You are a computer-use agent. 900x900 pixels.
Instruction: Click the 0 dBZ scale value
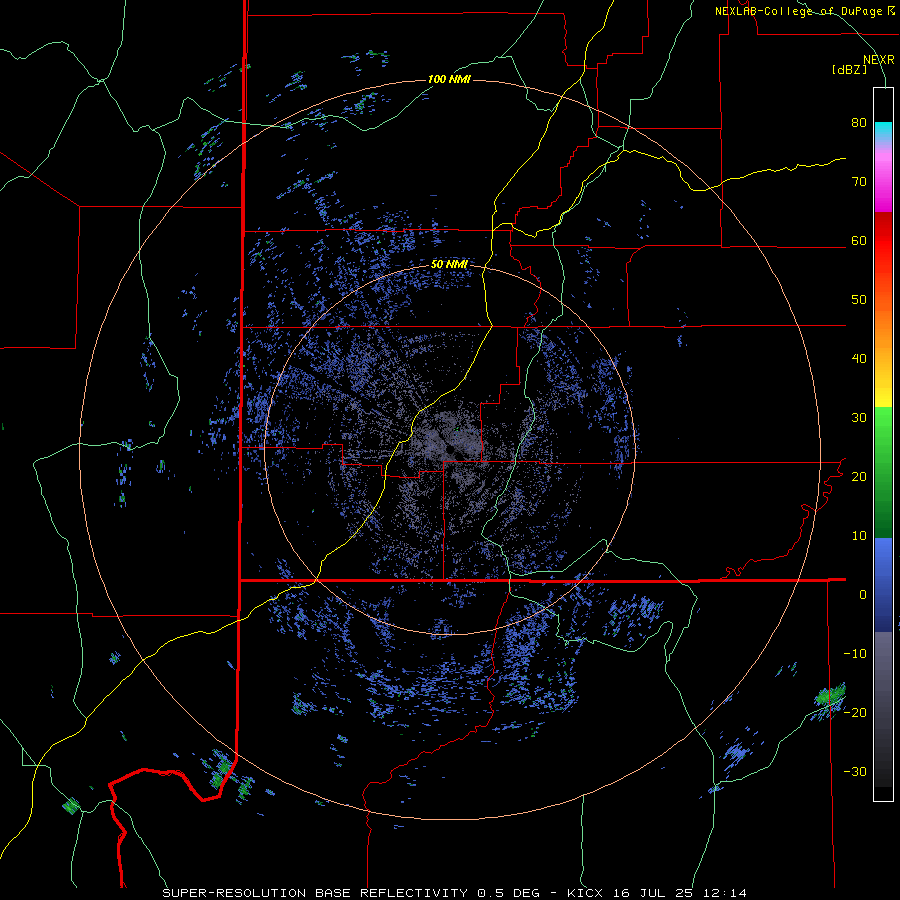pyautogui.click(x=863, y=595)
